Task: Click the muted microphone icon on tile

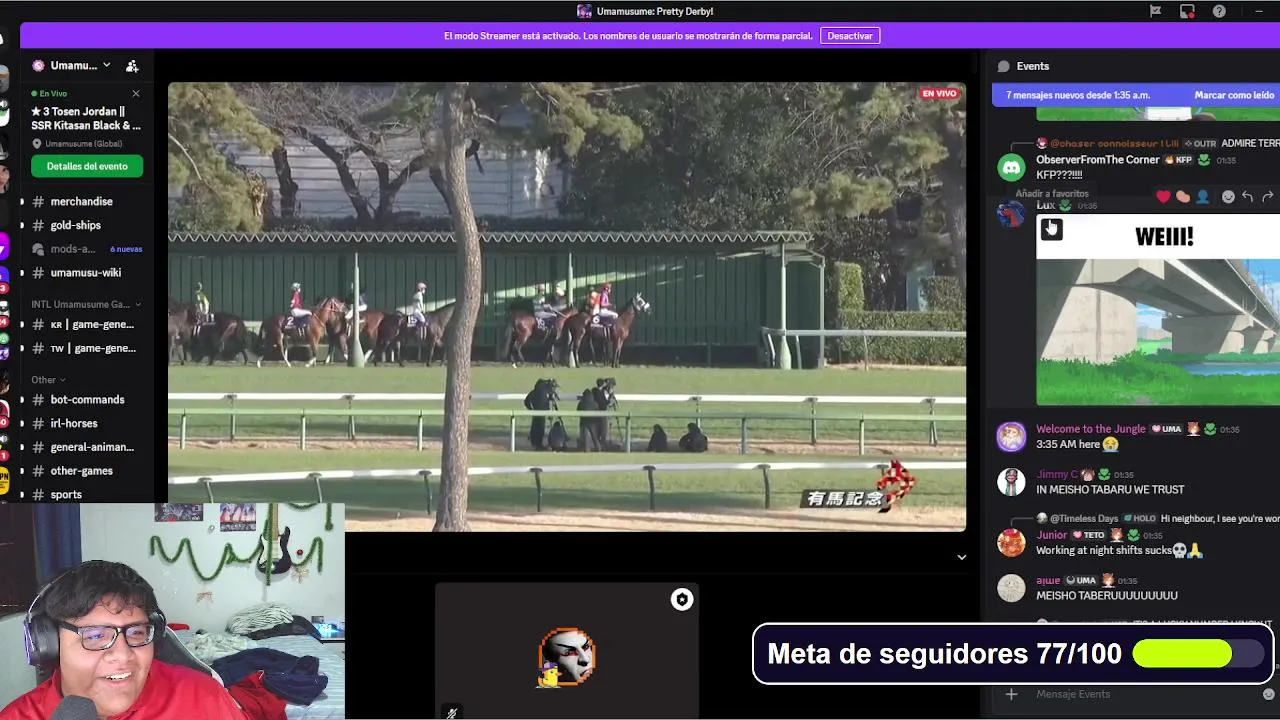Action: point(452,713)
